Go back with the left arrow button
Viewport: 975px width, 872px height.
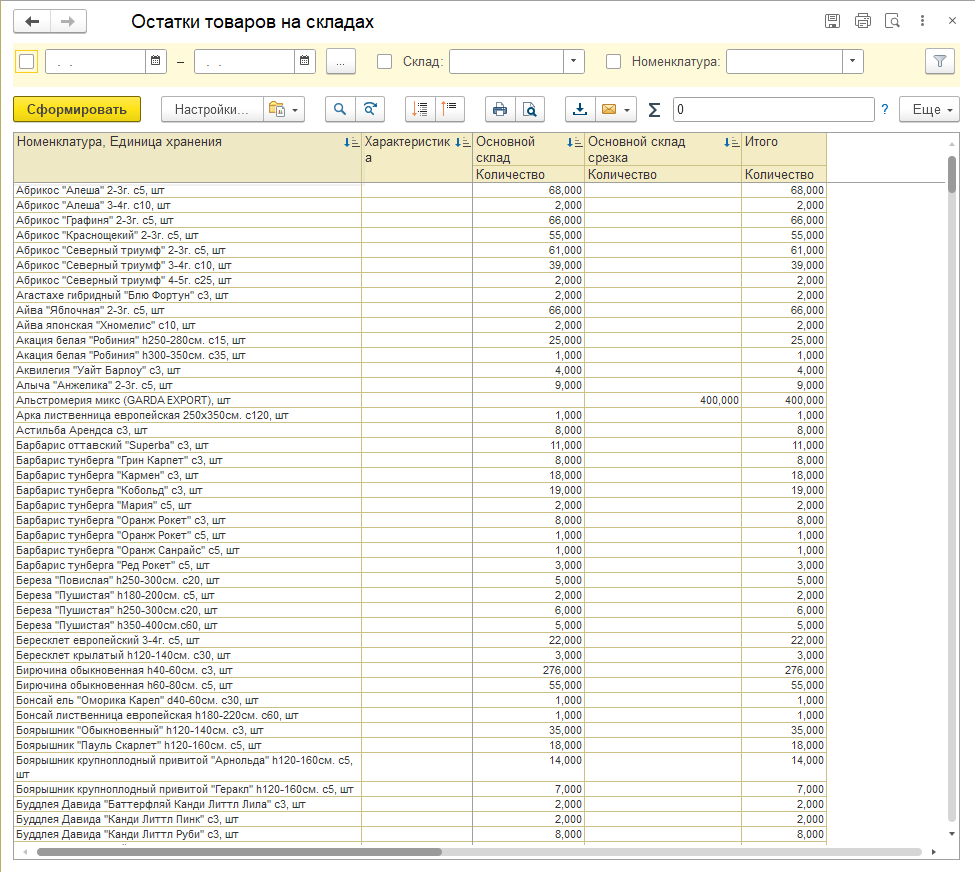(32, 22)
